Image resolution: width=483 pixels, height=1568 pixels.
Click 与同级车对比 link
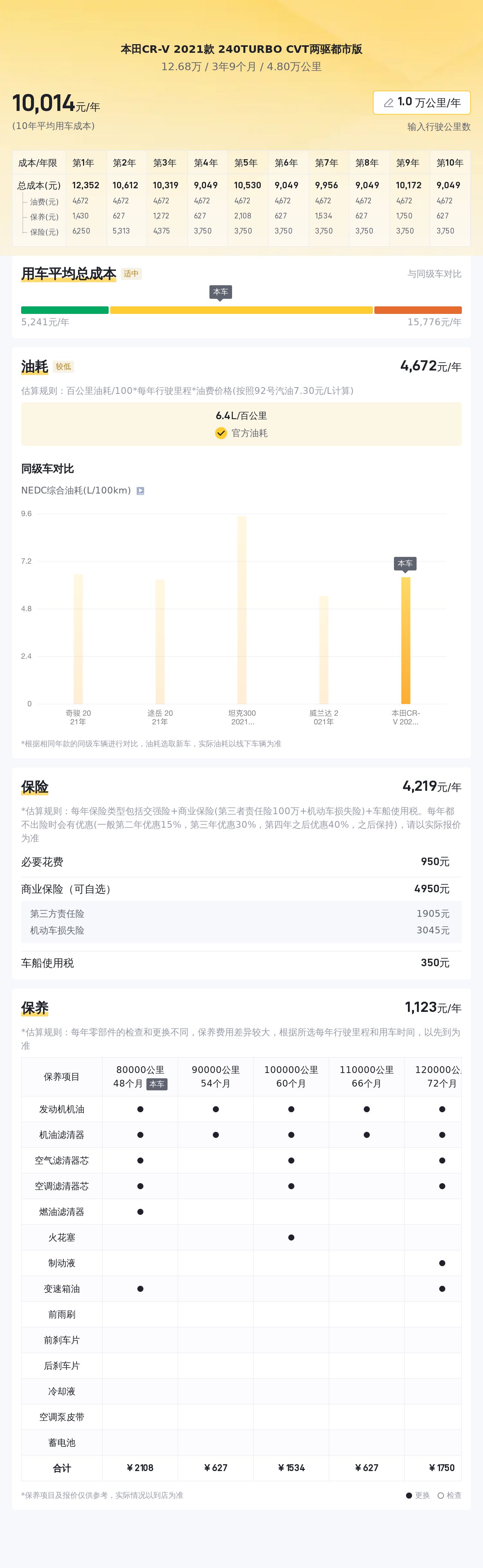pyautogui.click(x=434, y=274)
